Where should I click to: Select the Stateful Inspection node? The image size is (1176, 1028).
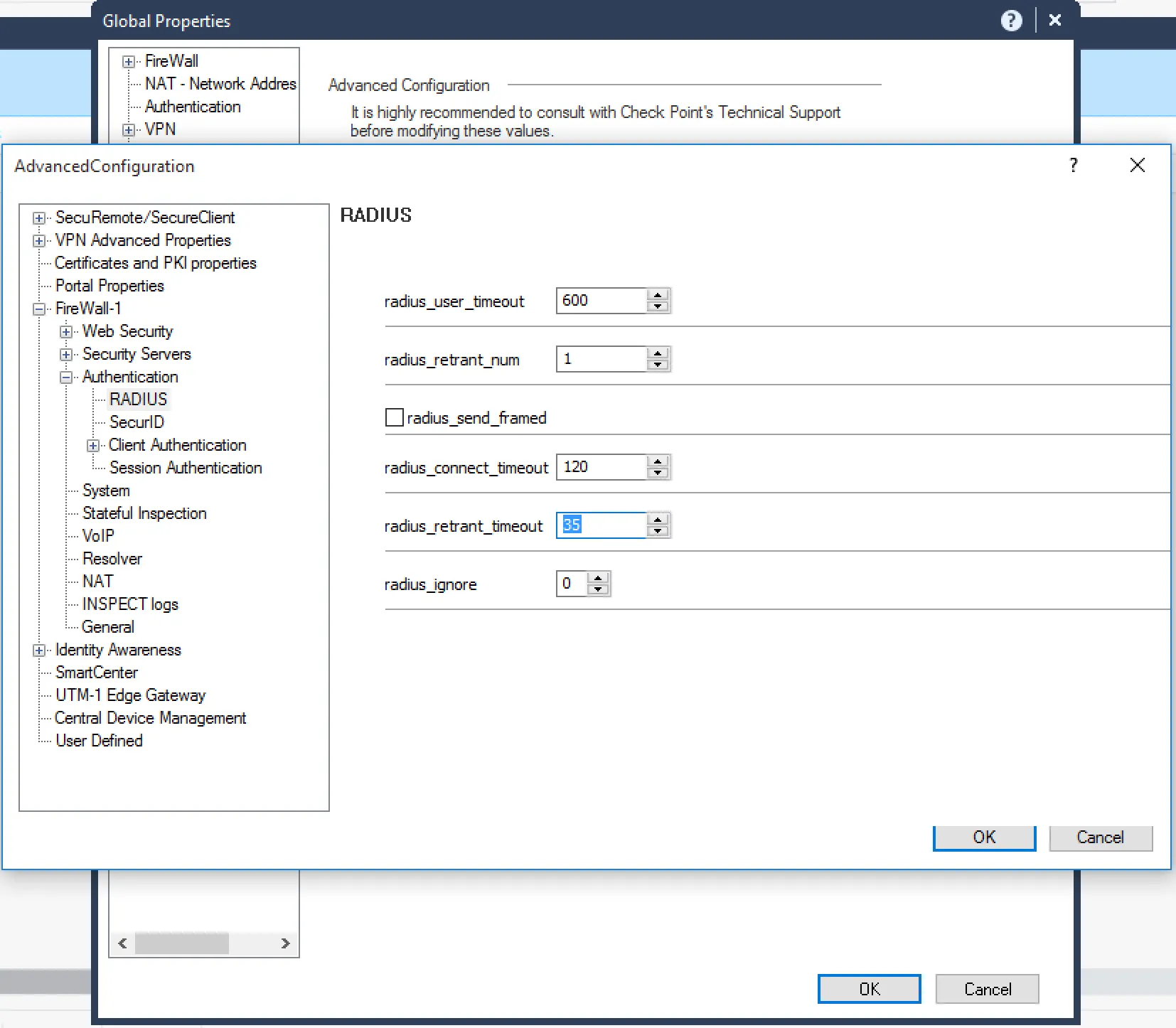[x=144, y=513]
